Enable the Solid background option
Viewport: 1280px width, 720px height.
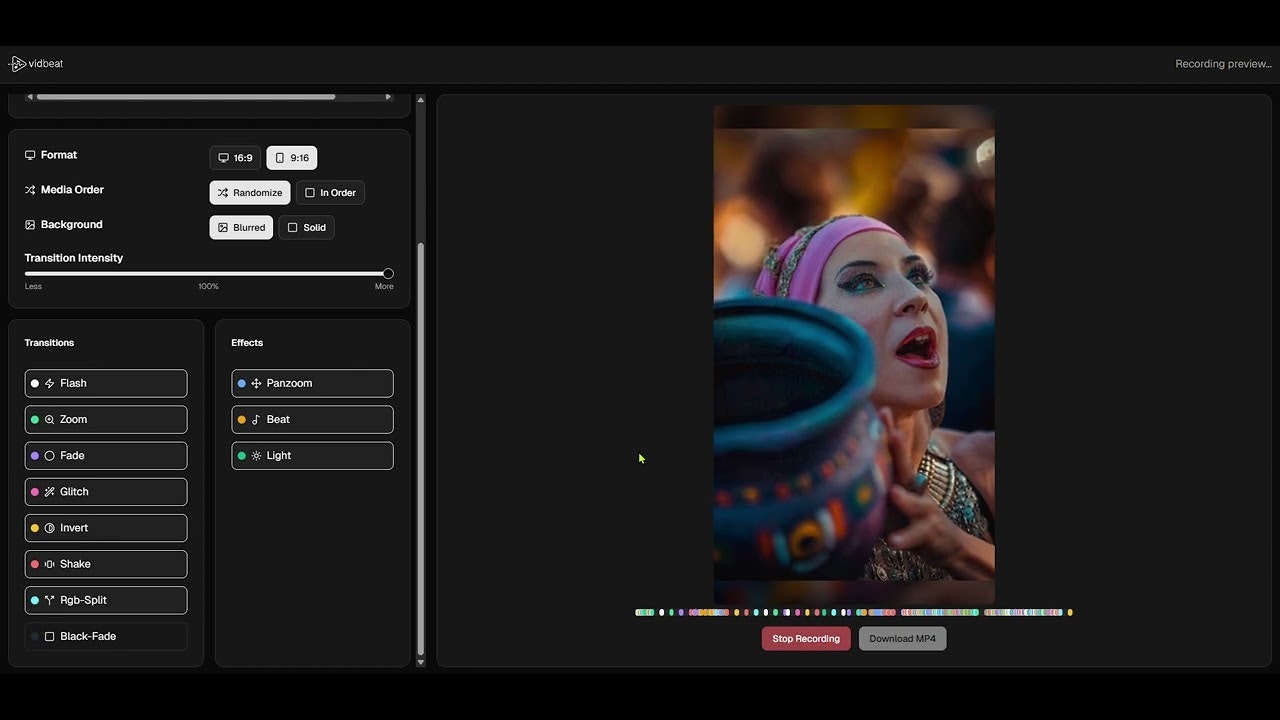[306, 227]
